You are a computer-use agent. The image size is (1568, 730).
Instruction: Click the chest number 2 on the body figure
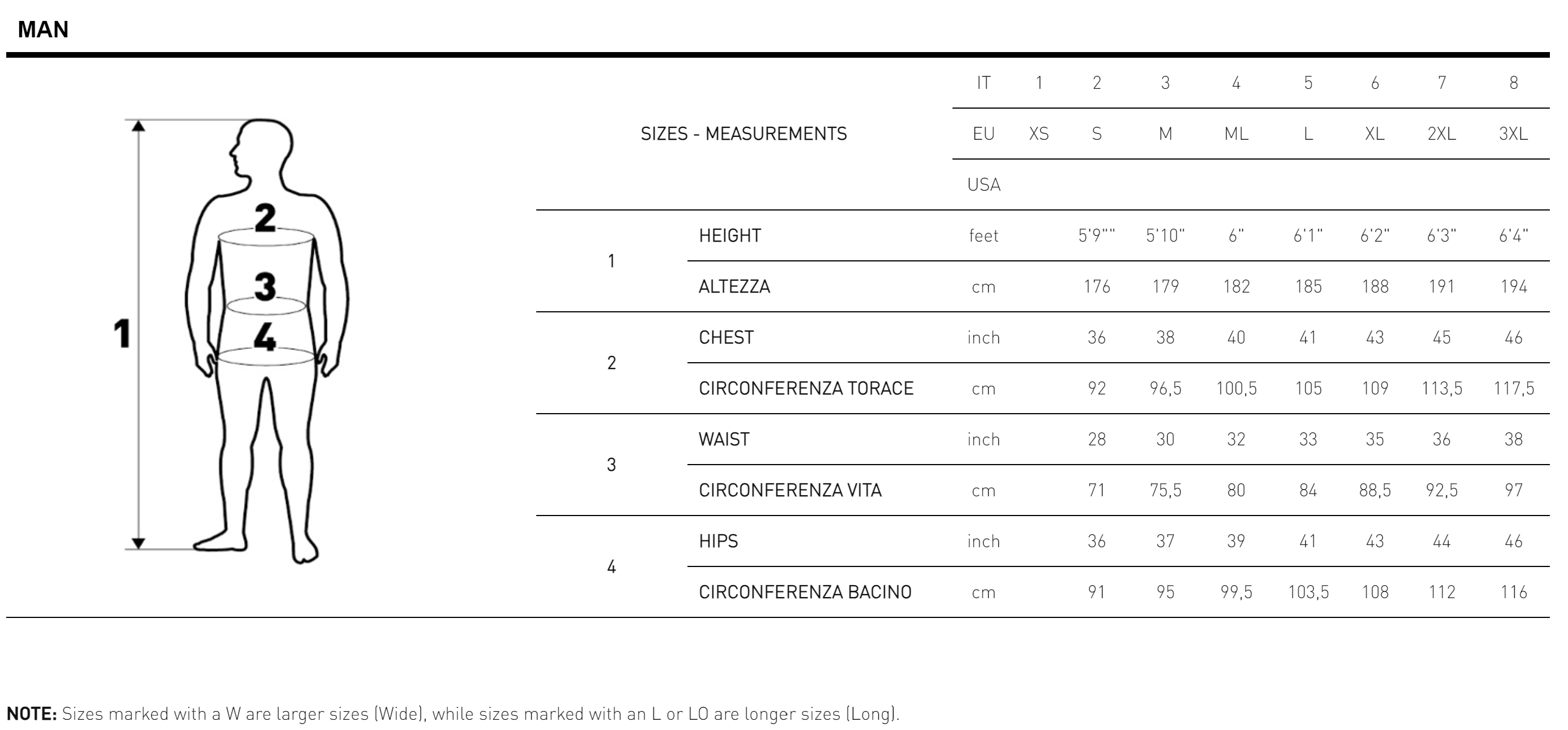point(266,217)
